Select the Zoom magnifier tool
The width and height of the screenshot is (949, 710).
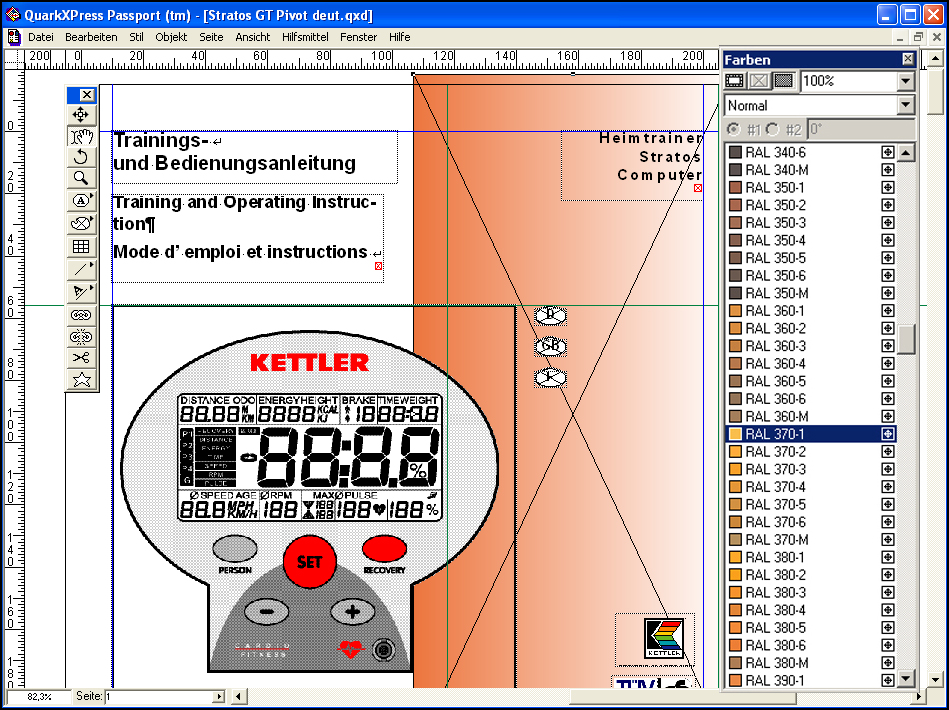point(81,178)
